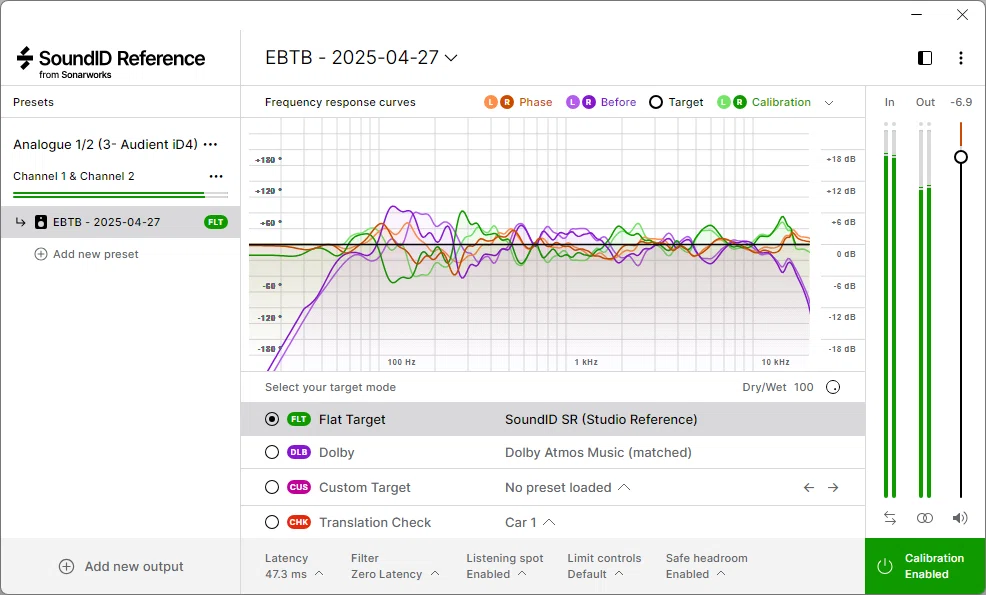The image size is (986, 595).
Task: Expand the Filter Zero Latency setting
Action: point(395,566)
